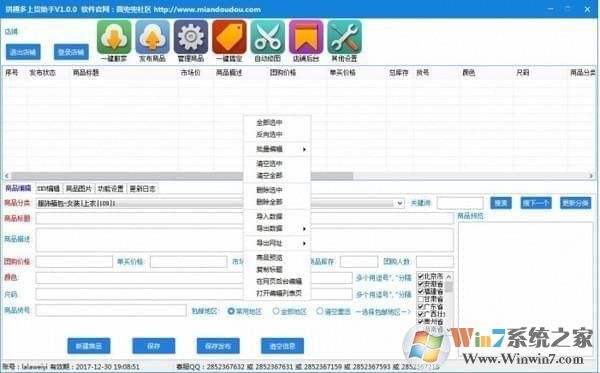The width and height of the screenshot is (600, 373).
Task: Expand 导出网址 submenu
Action: click(277, 243)
